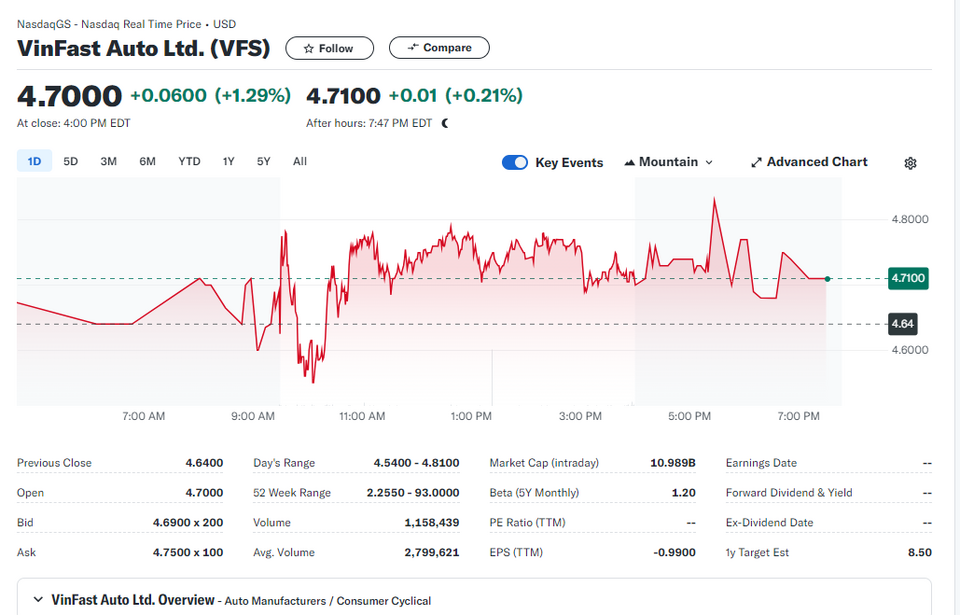Screen dimensions: 960x615
Task: Follow VinFast Auto Ltd. stock
Action: point(329,48)
